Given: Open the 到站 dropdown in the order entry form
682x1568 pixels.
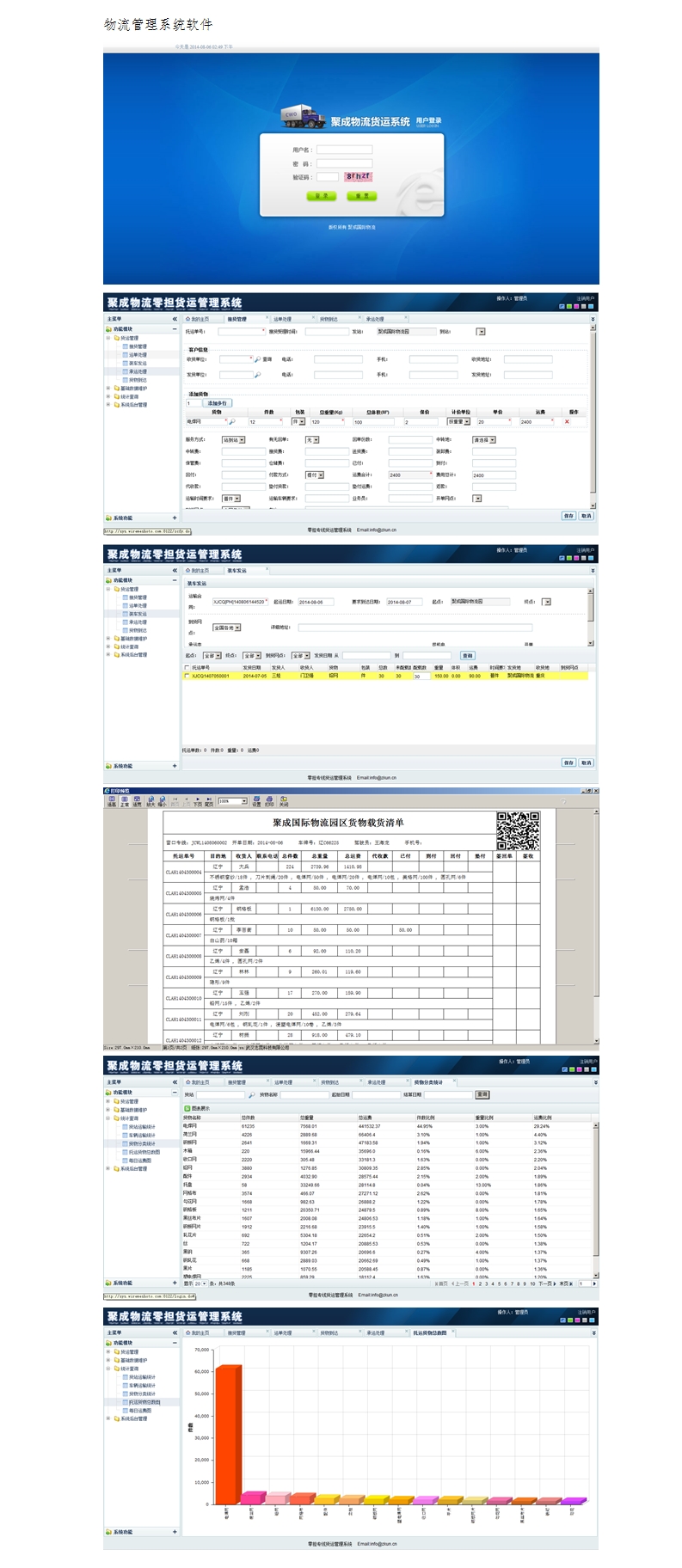Looking at the screenshot, I should (x=481, y=332).
